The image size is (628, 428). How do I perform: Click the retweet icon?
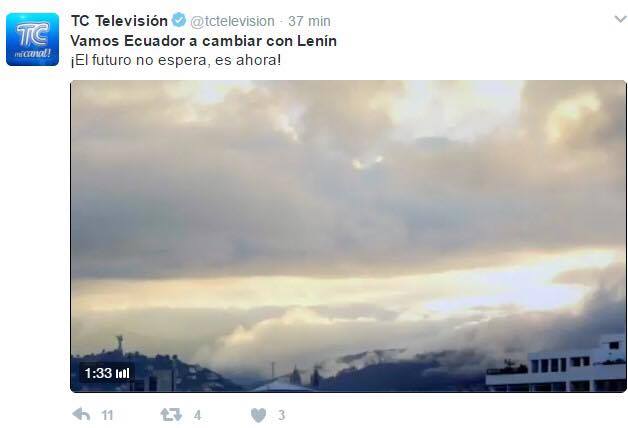(x=171, y=415)
